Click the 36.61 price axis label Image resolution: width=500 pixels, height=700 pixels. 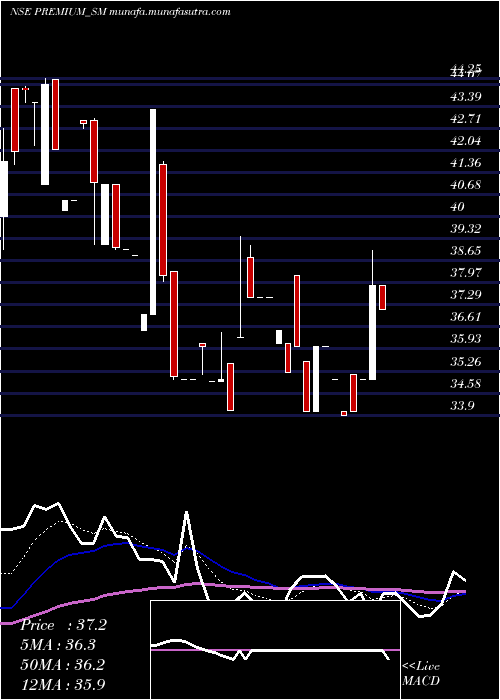click(x=466, y=317)
